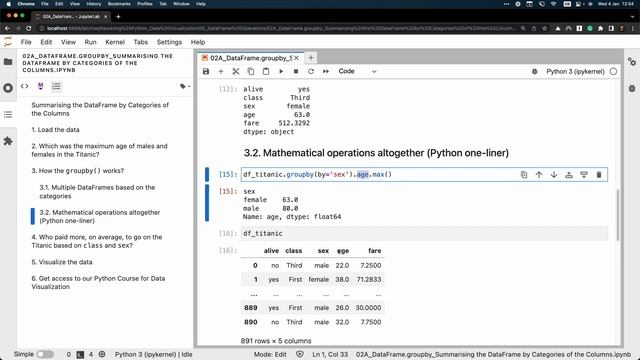Toggle markdown view in table of contents

pos(40,86)
